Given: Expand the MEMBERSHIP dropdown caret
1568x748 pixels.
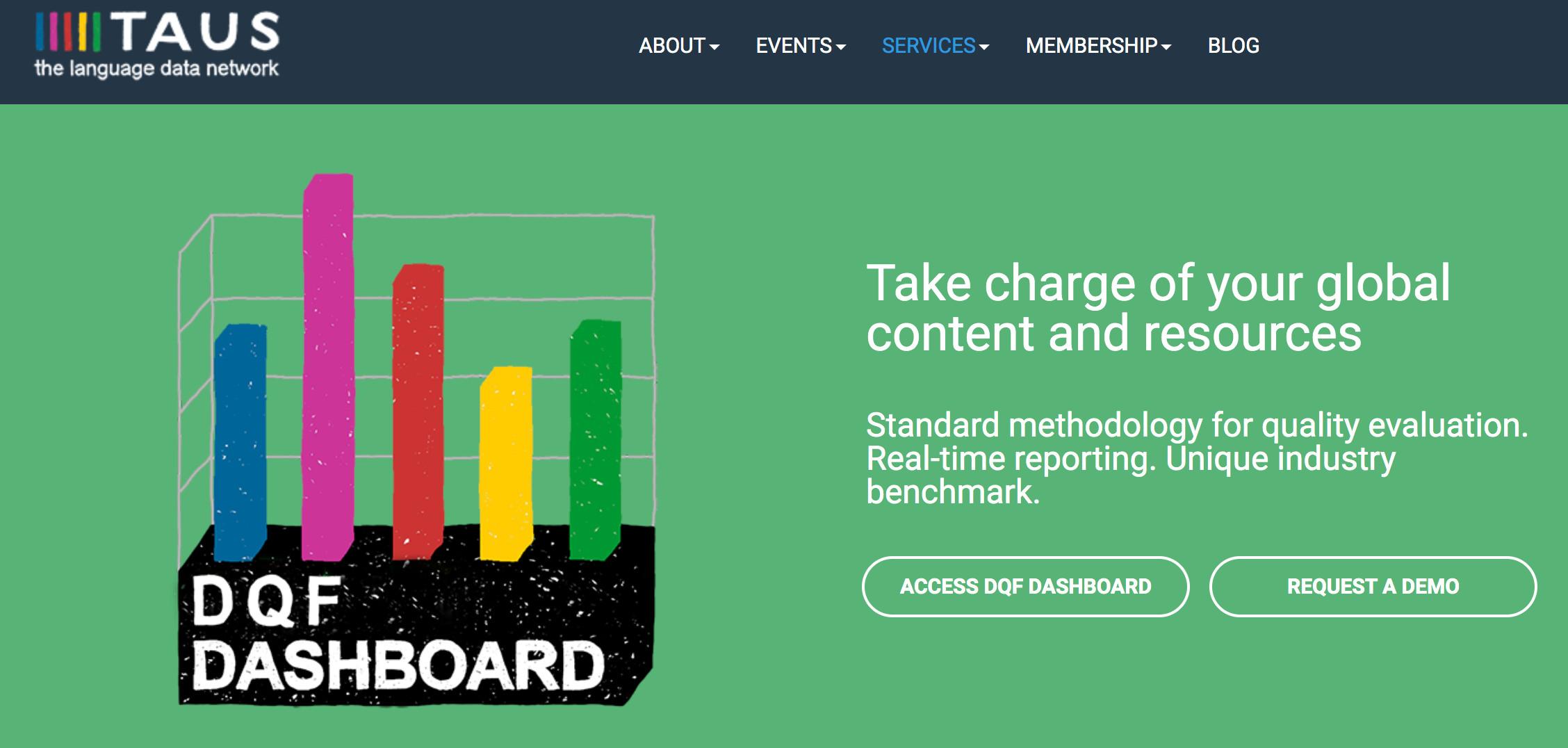Looking at the screenshot, I should (x=1166, y=47).
